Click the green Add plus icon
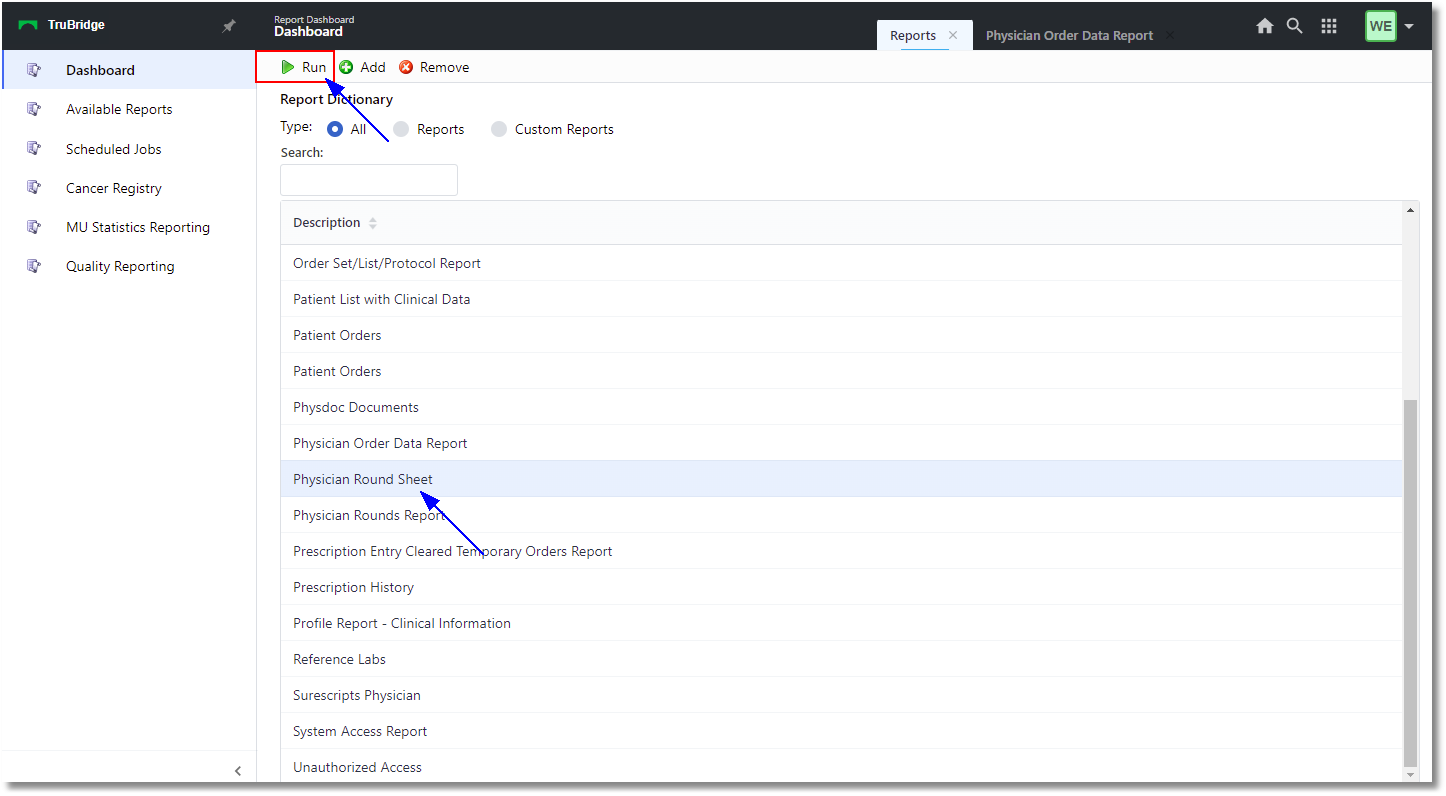Viewport: 1446px width, 796px height. (x=346, y=67)
